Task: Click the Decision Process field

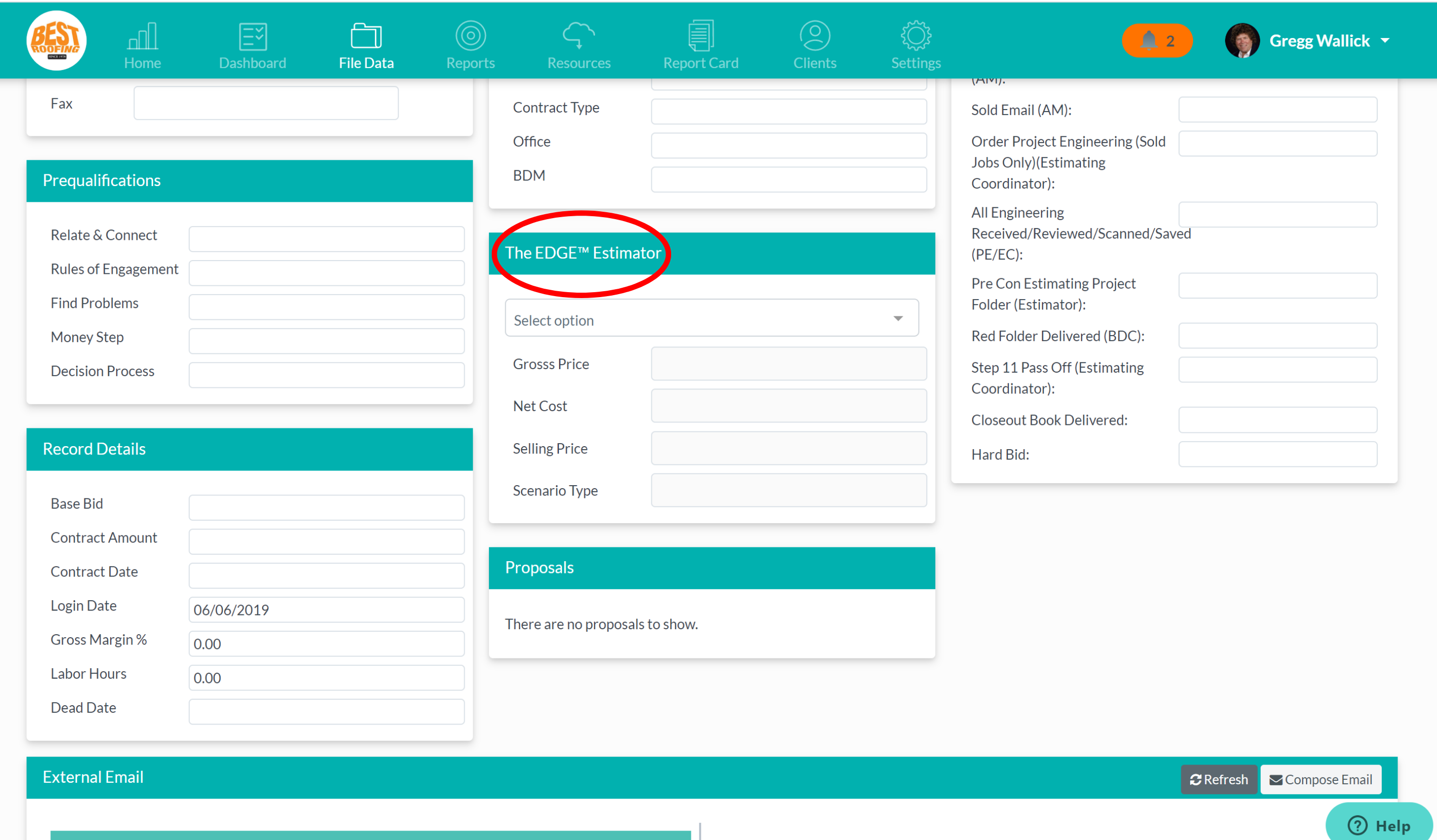Action: (x=326, y=375)
